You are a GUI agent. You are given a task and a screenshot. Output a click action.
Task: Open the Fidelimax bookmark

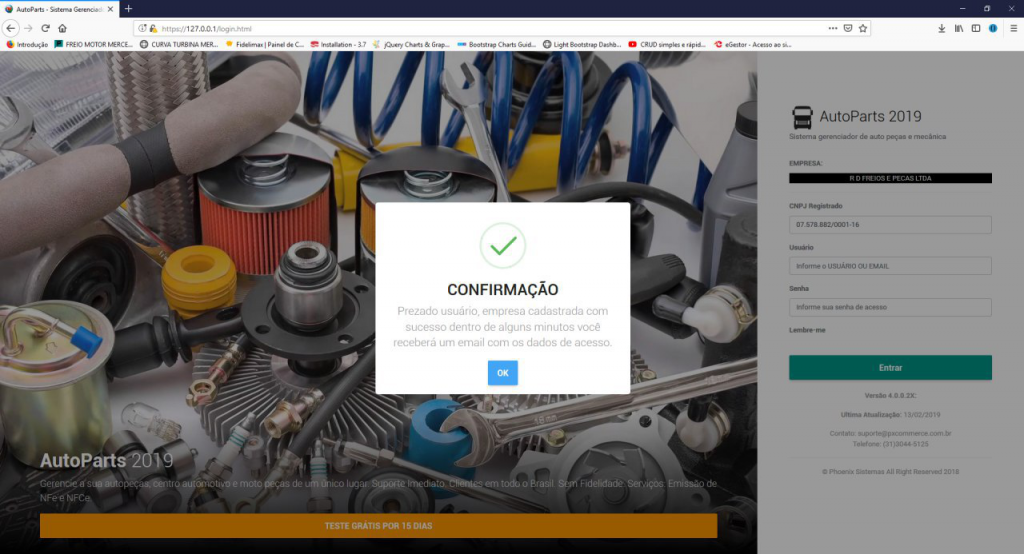click(264, 44)
